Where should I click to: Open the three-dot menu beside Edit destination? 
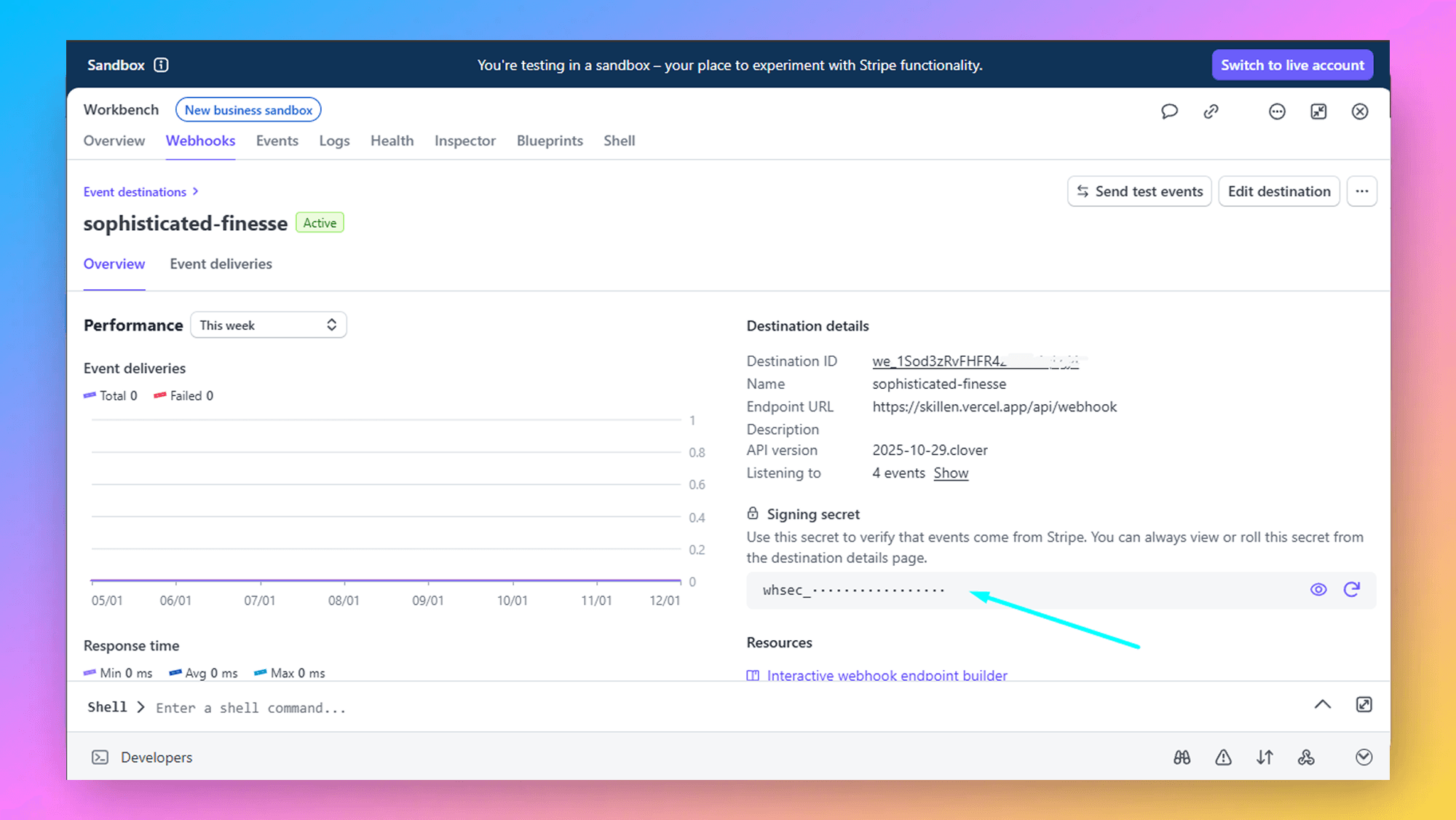[x=1361, y=192]
